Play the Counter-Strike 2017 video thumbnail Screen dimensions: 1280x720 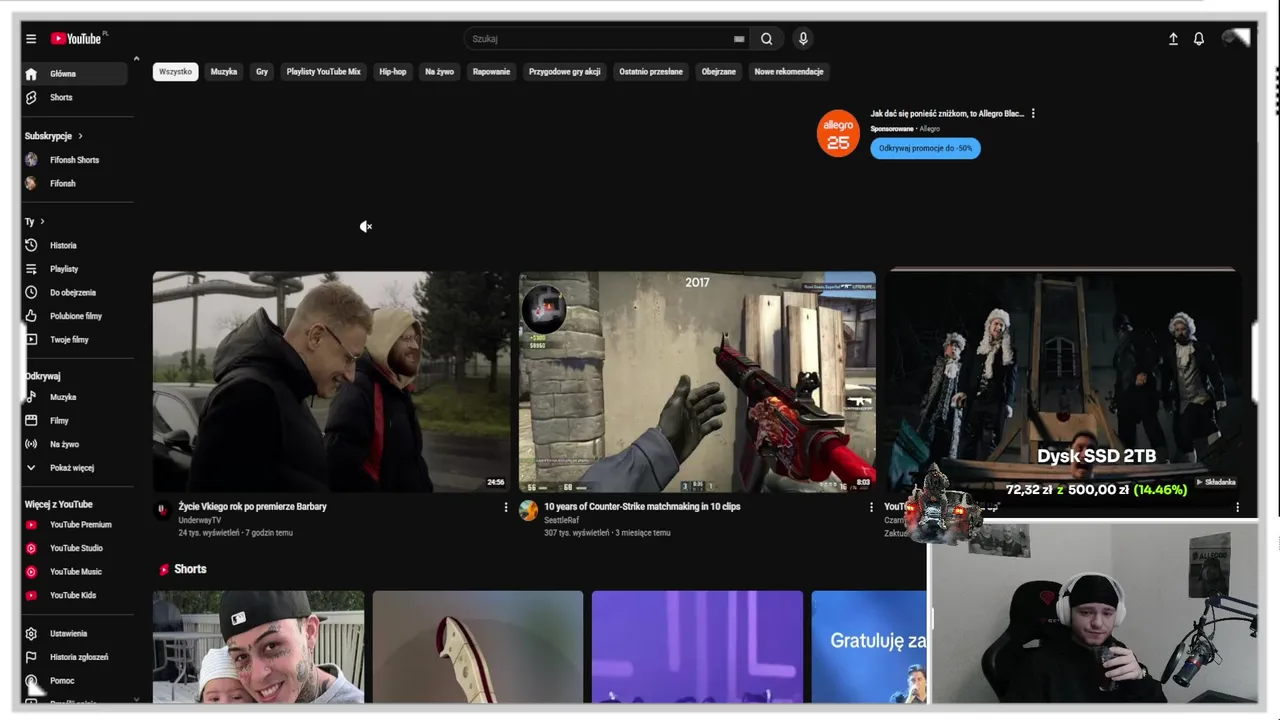pyautogui.click(x=697, y=382)
